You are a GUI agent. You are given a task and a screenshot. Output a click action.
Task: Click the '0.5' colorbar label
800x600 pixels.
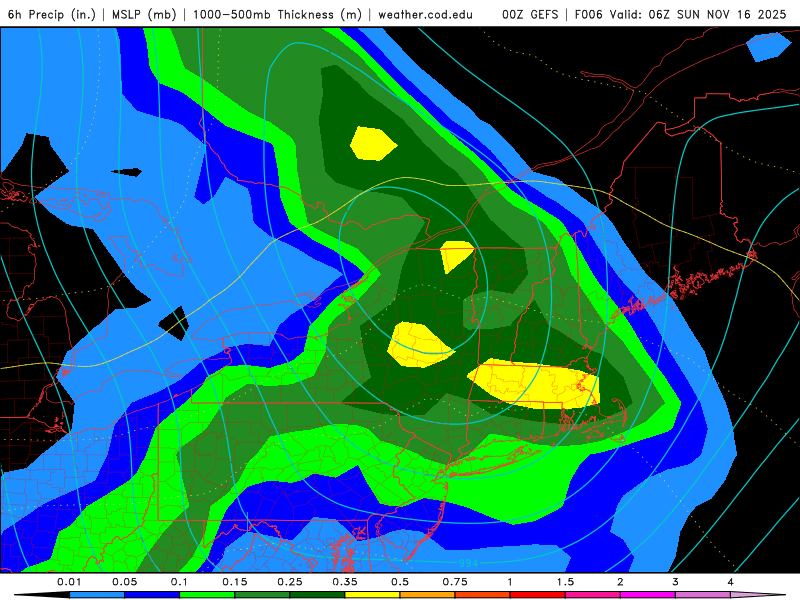click(400, 582)
